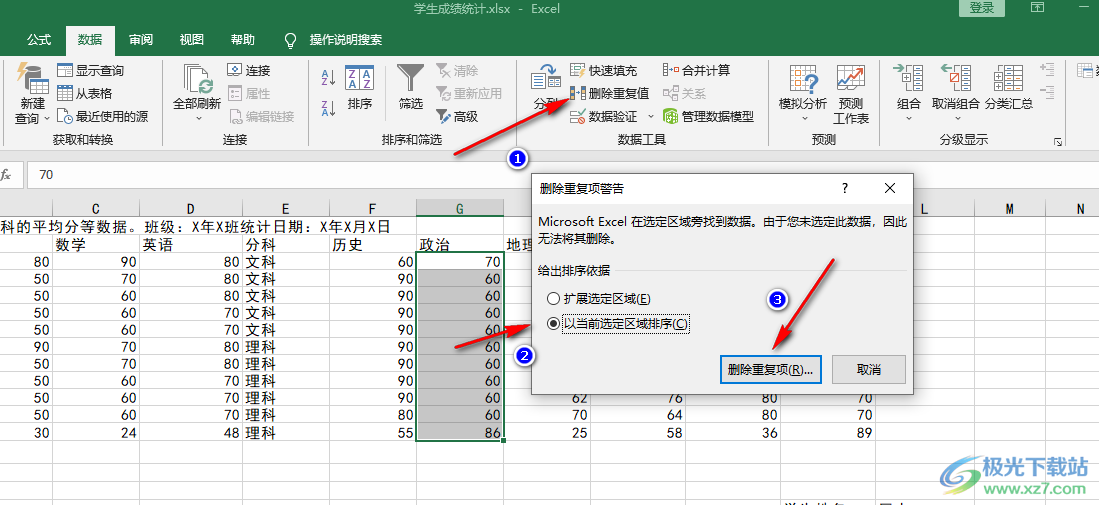Viewport: 1099px width, 505px height.
Task: Click the 英语 header cell
Action: click(x=191, y=244)
